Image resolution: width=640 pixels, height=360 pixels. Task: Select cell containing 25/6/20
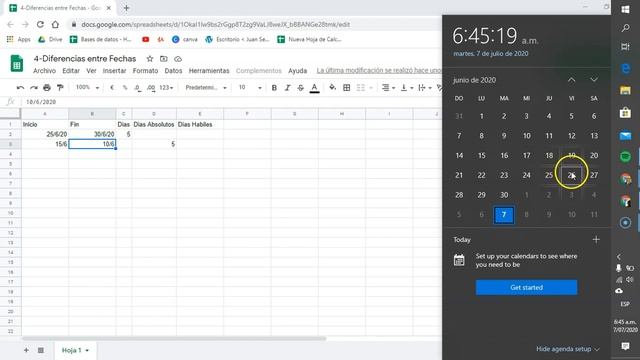(45, 134)
